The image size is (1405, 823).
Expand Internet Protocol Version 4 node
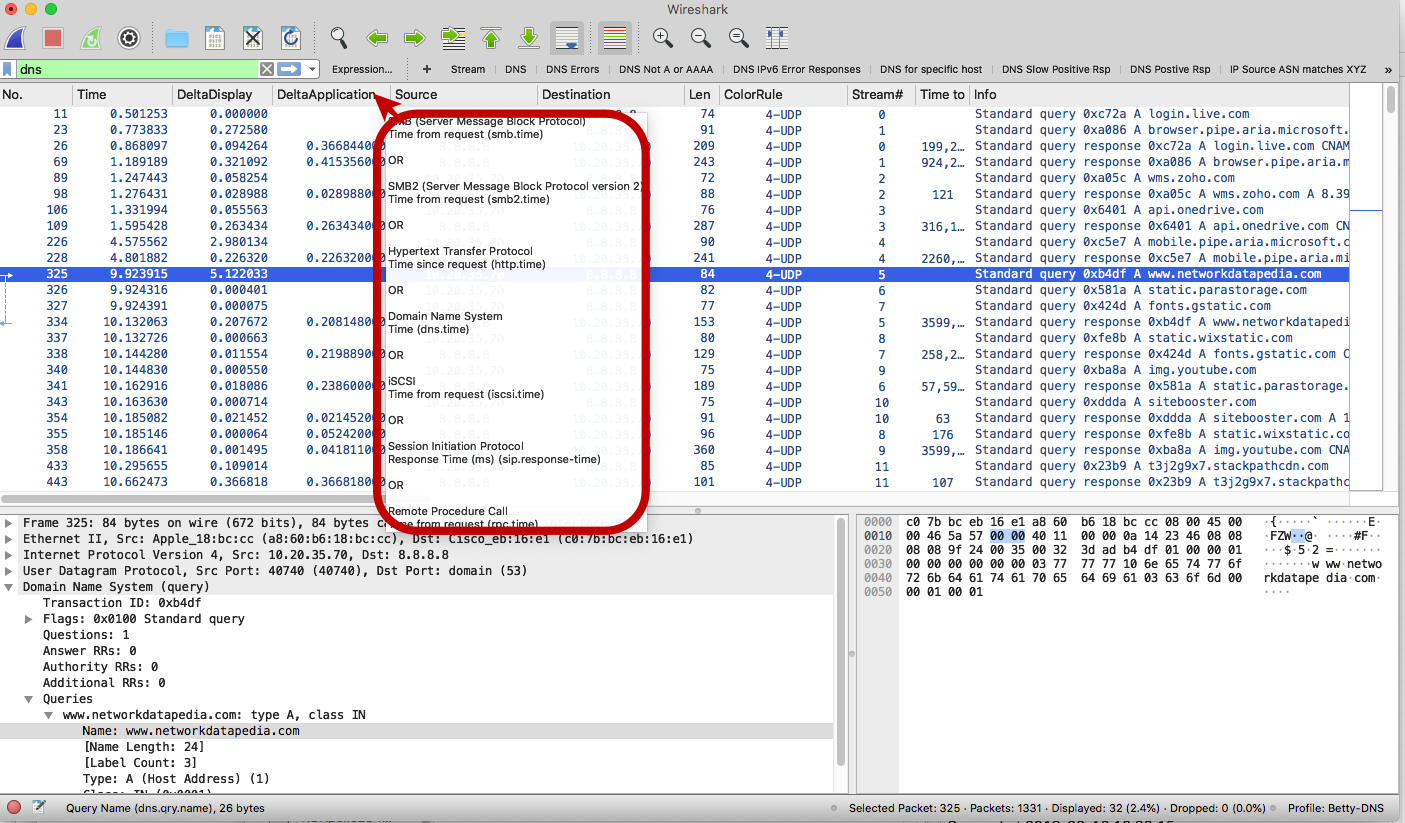(9, 555)
